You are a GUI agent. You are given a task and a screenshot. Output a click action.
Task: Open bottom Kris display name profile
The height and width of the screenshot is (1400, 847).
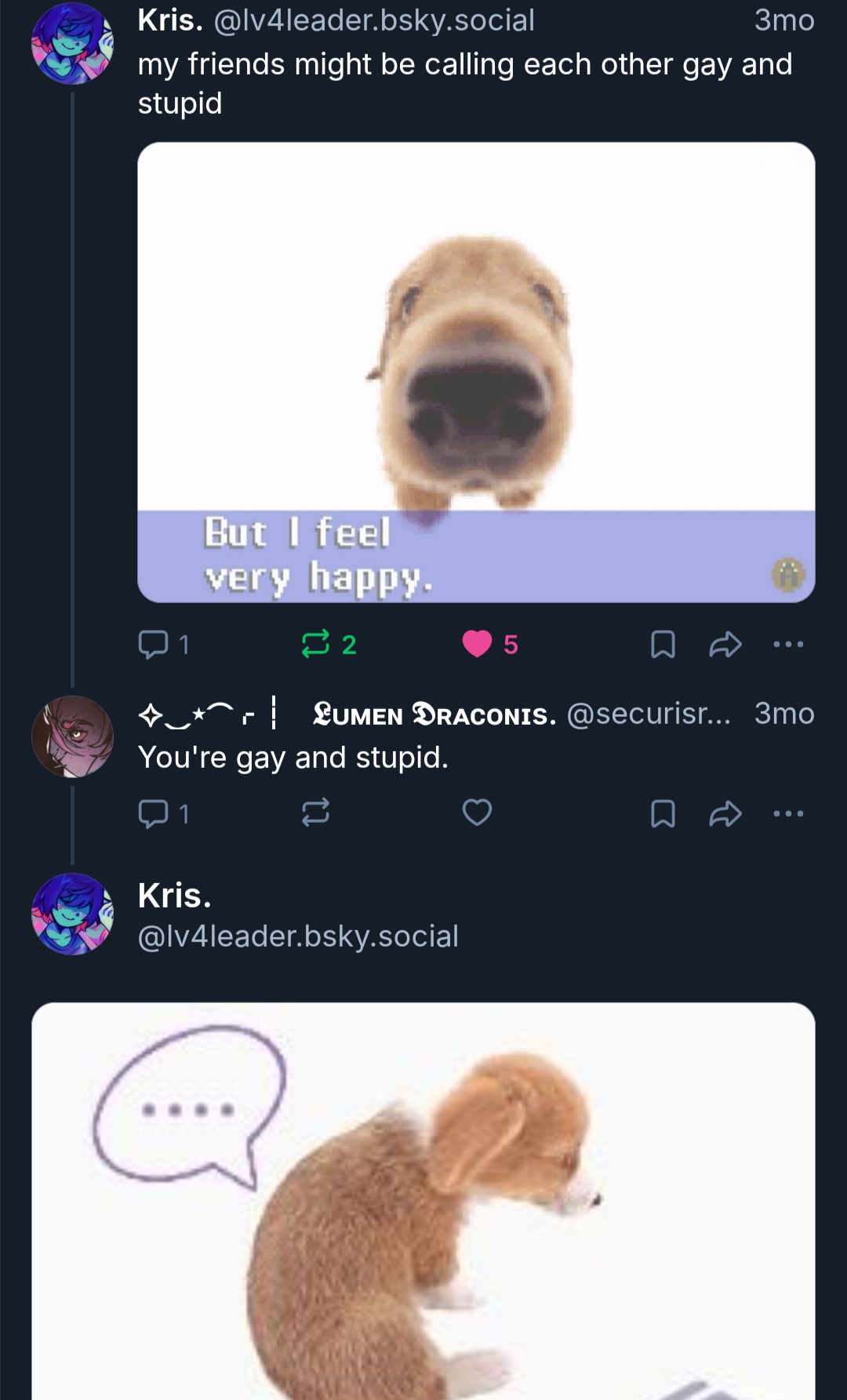pyautogui.click(x=174, y=896)
